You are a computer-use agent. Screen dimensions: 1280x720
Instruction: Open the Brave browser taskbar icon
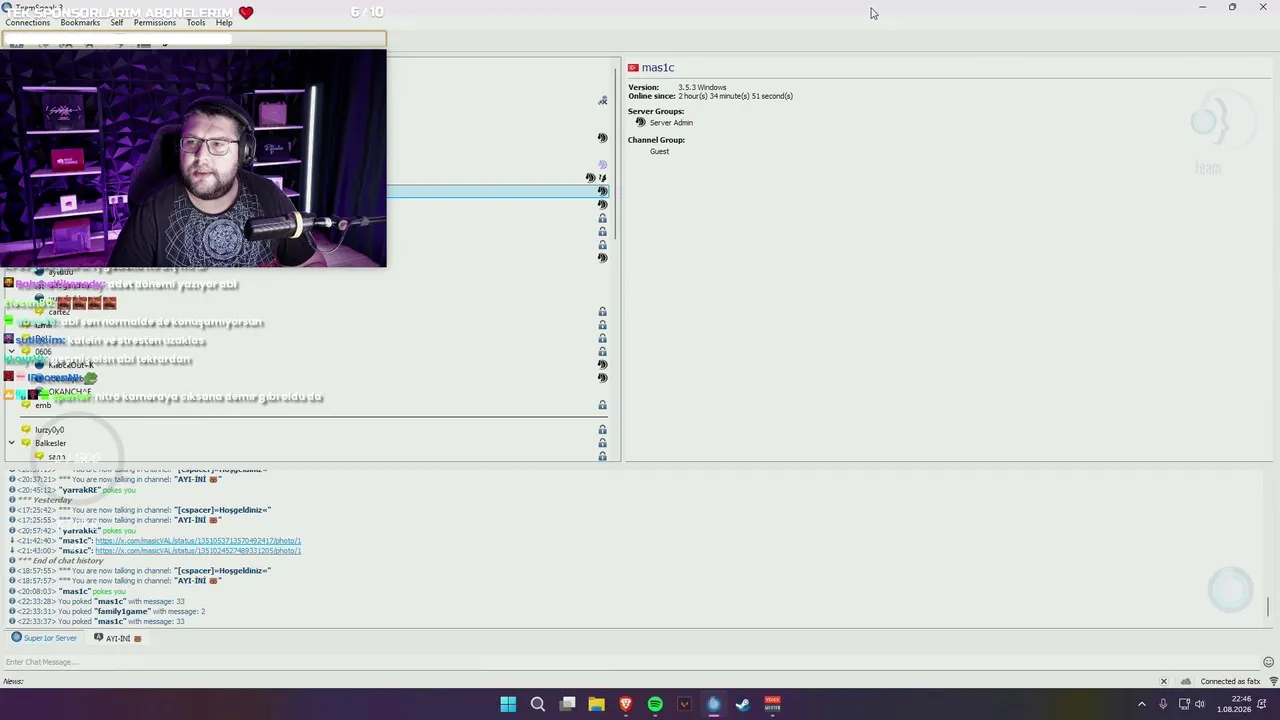coord(626,705)
